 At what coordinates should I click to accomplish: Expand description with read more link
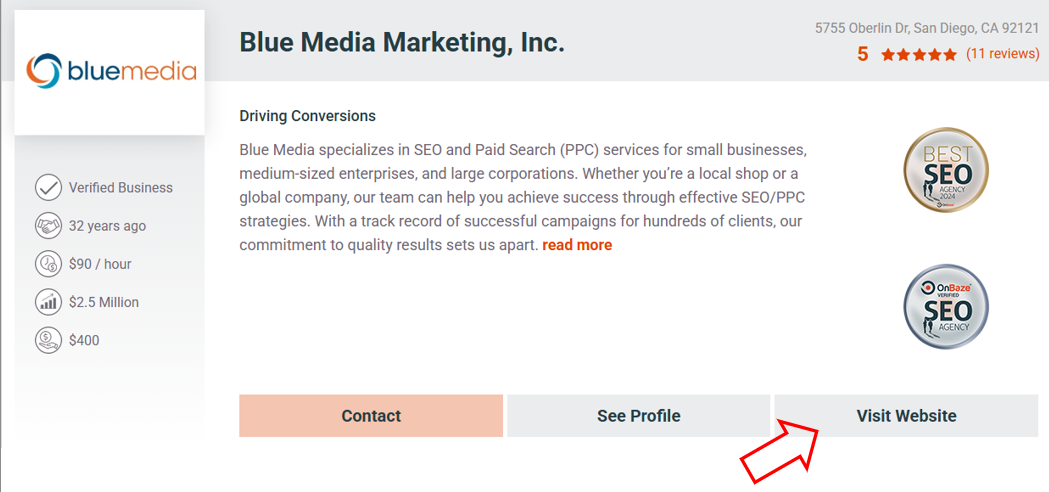[577, 245]
